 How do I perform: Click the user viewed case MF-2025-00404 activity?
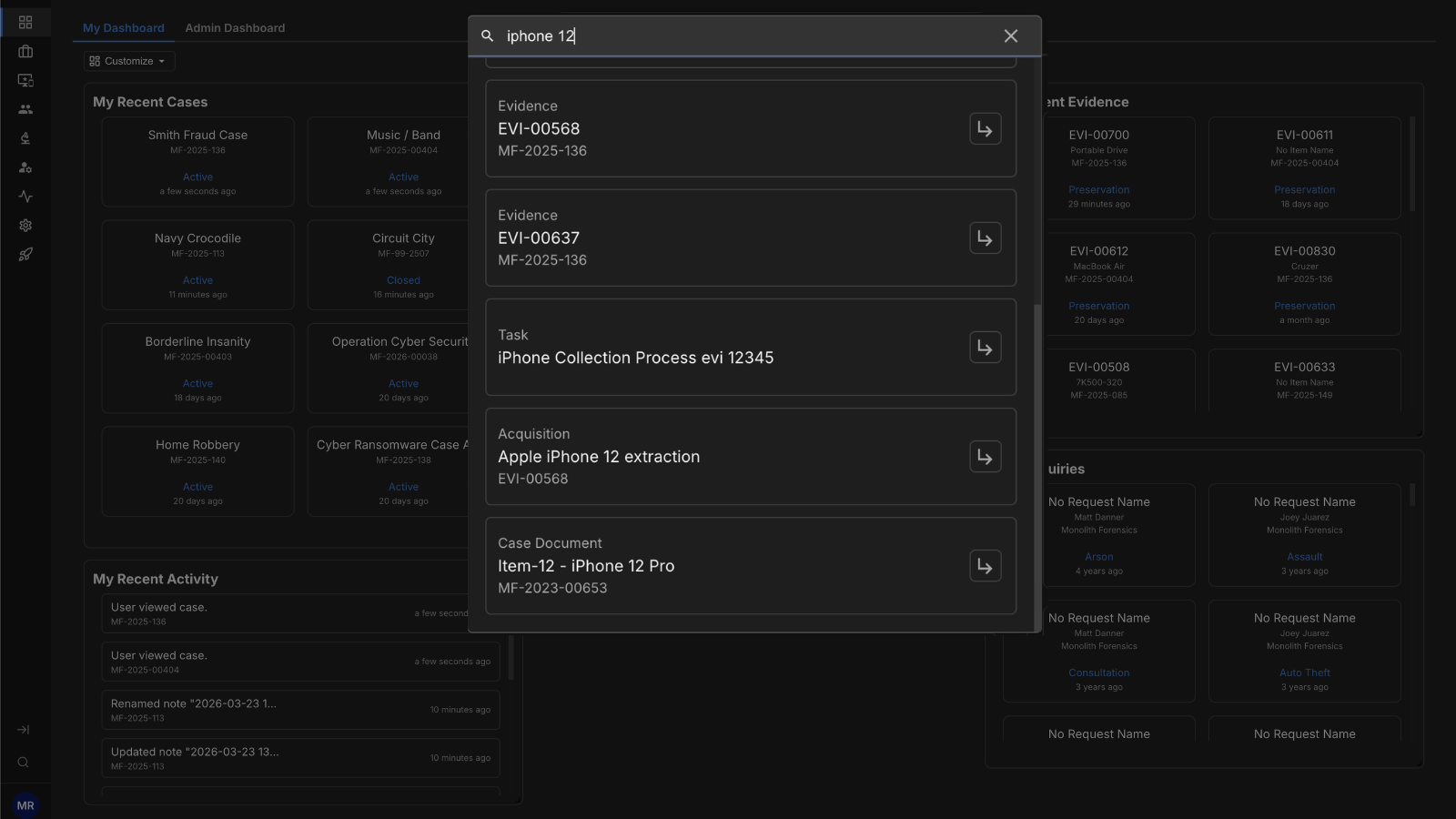[300, 662]
